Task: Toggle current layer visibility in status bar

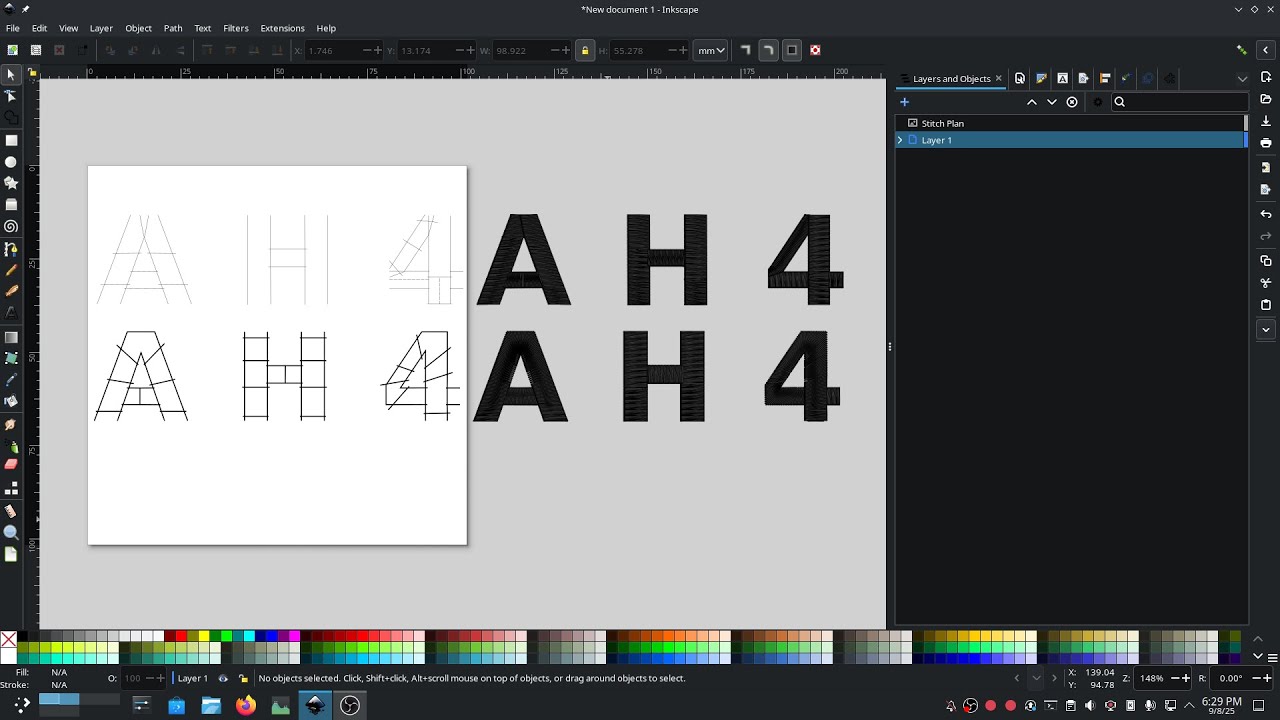Action: pos(223,678)
